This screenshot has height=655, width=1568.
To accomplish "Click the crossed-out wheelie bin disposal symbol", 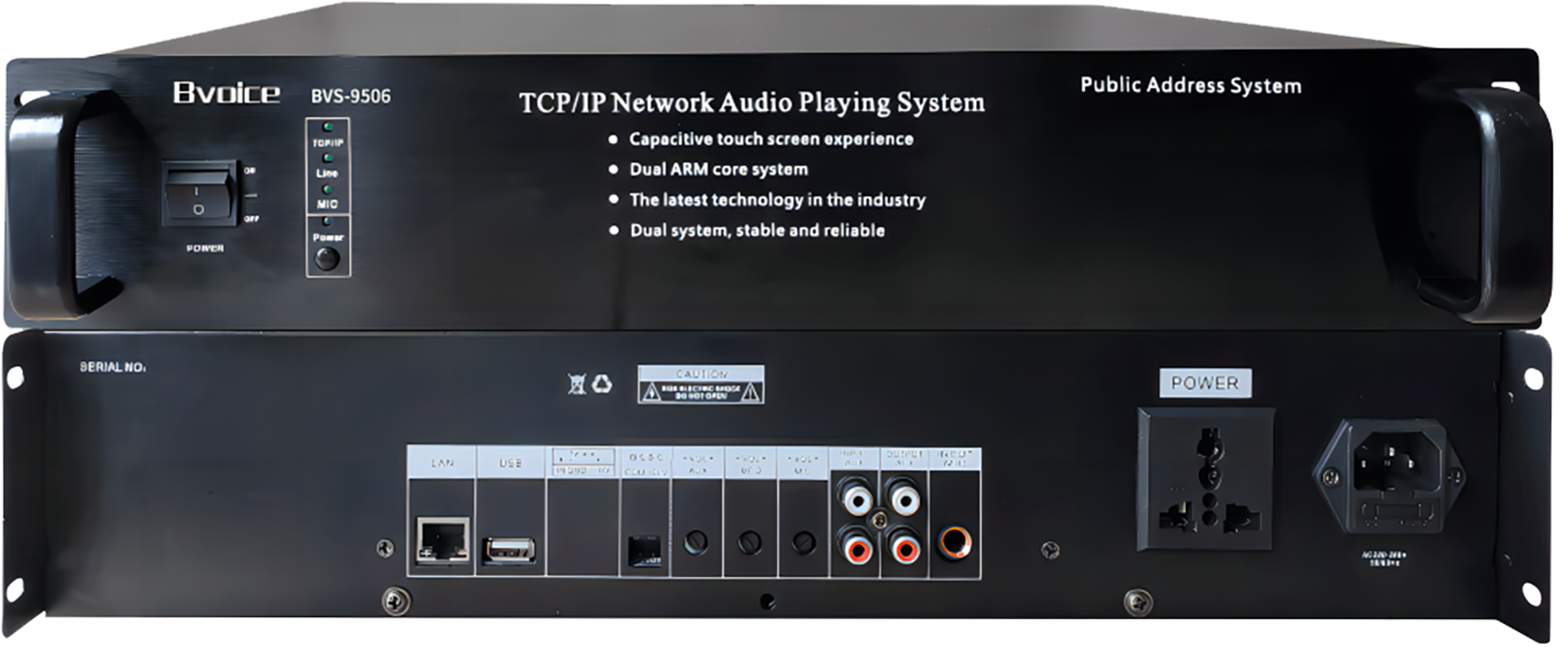I will tap(577, 384).
